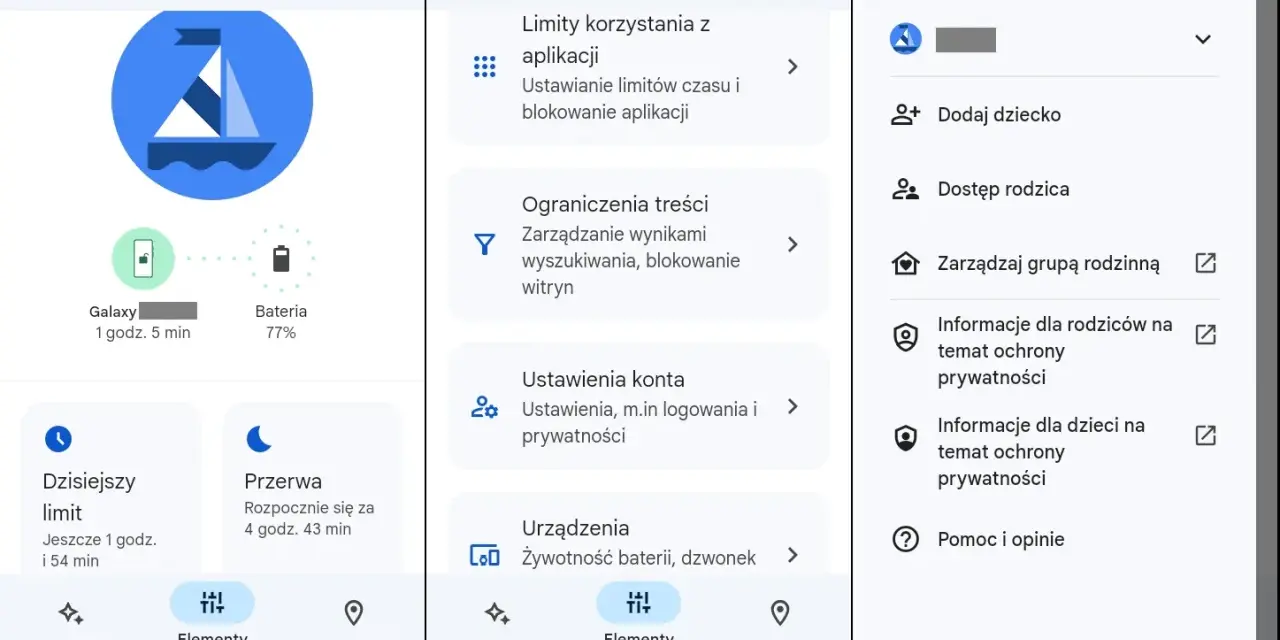1280x640 pixels.
Task: Click 'Rozpocznie się za 4 godz. 43 min' text
Action: point(309,519)
